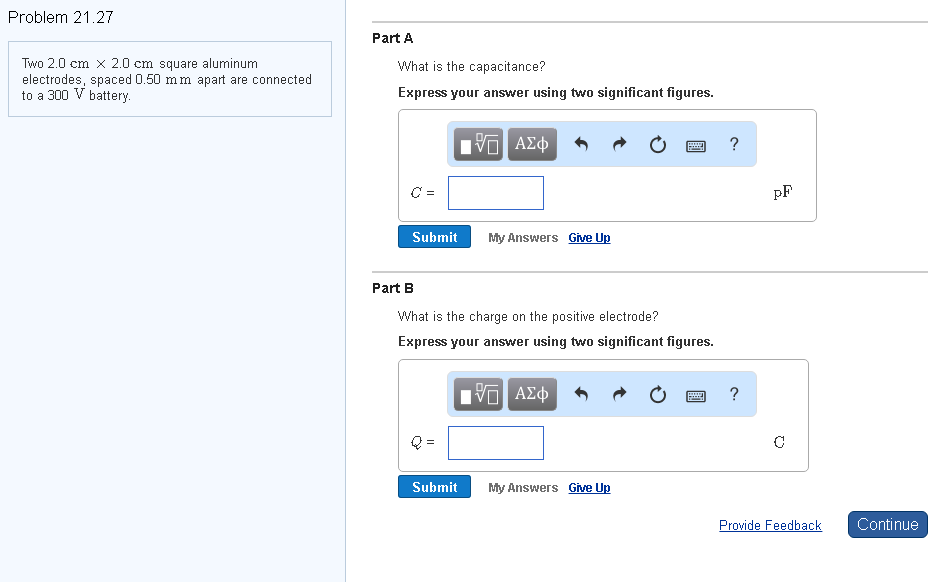Click undo arrow in Part A toolbar

(x=581, y=145)
